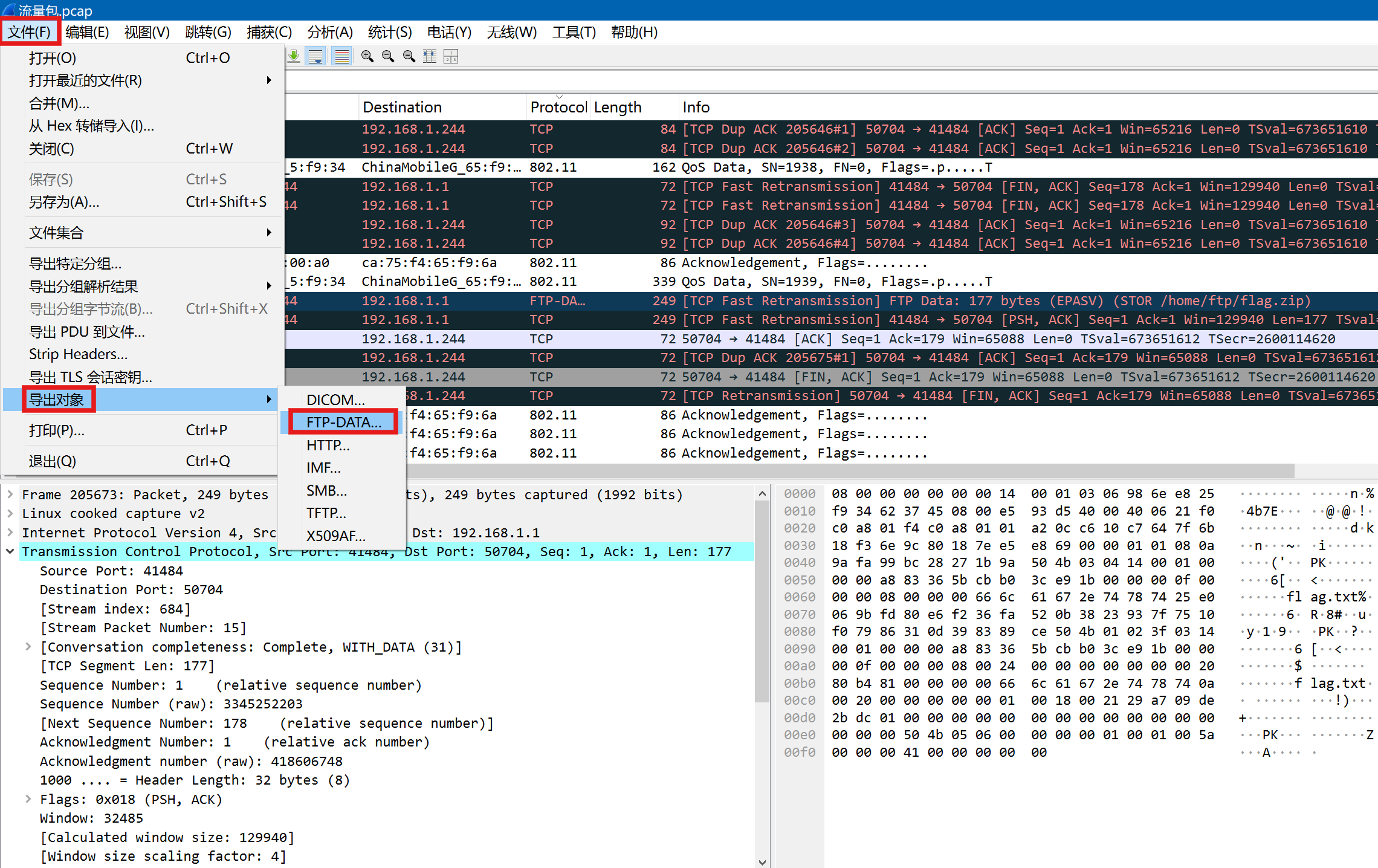Image resolution: width=1378 pixels, height=868 pixels.
Task: Click the go to last packet icon
Action: (294, 56)
